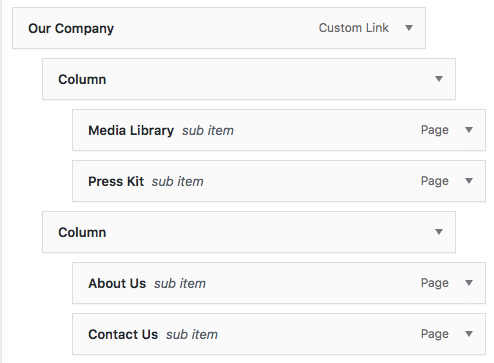Expand arrow of Column above About Us
The image size is (494, 363).
click(x=439, y=232)
